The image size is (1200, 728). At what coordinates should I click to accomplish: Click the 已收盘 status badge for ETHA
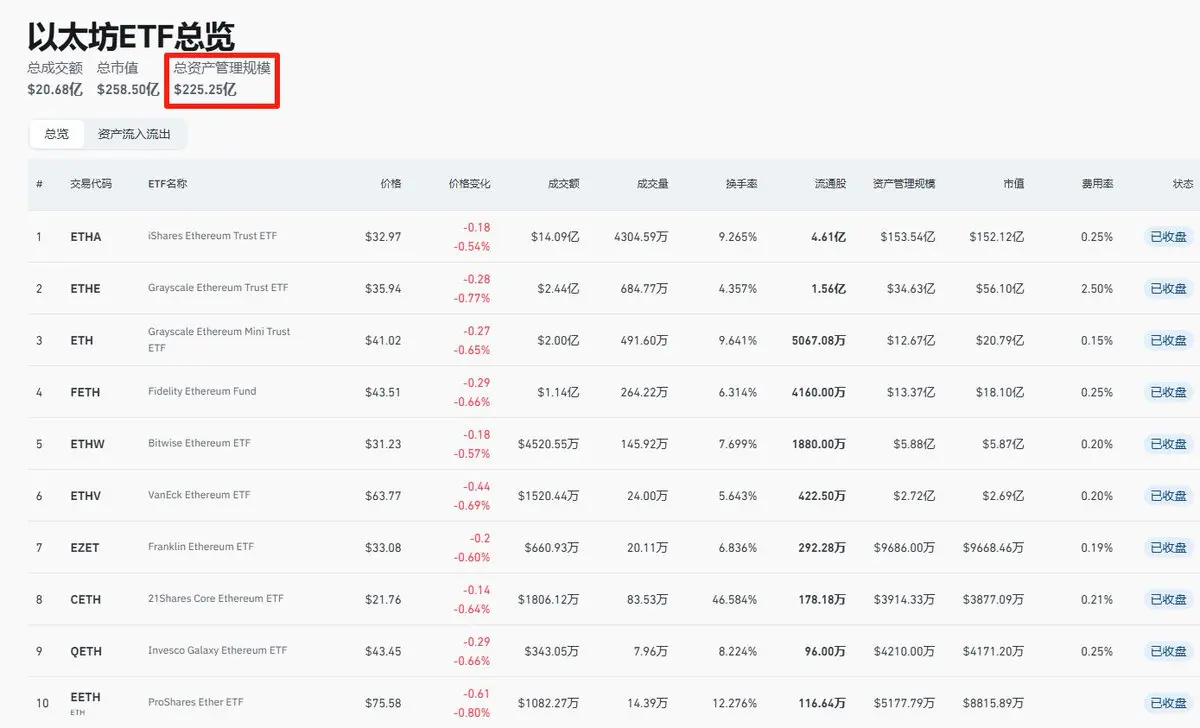1168,237
